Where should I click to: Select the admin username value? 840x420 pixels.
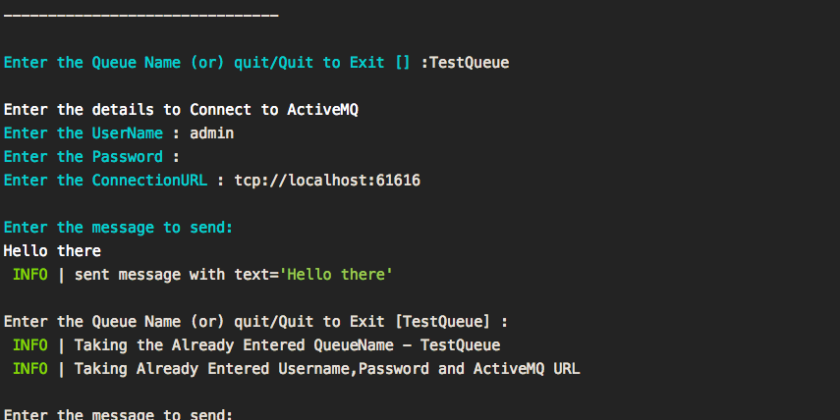click(x=212, y=133)
